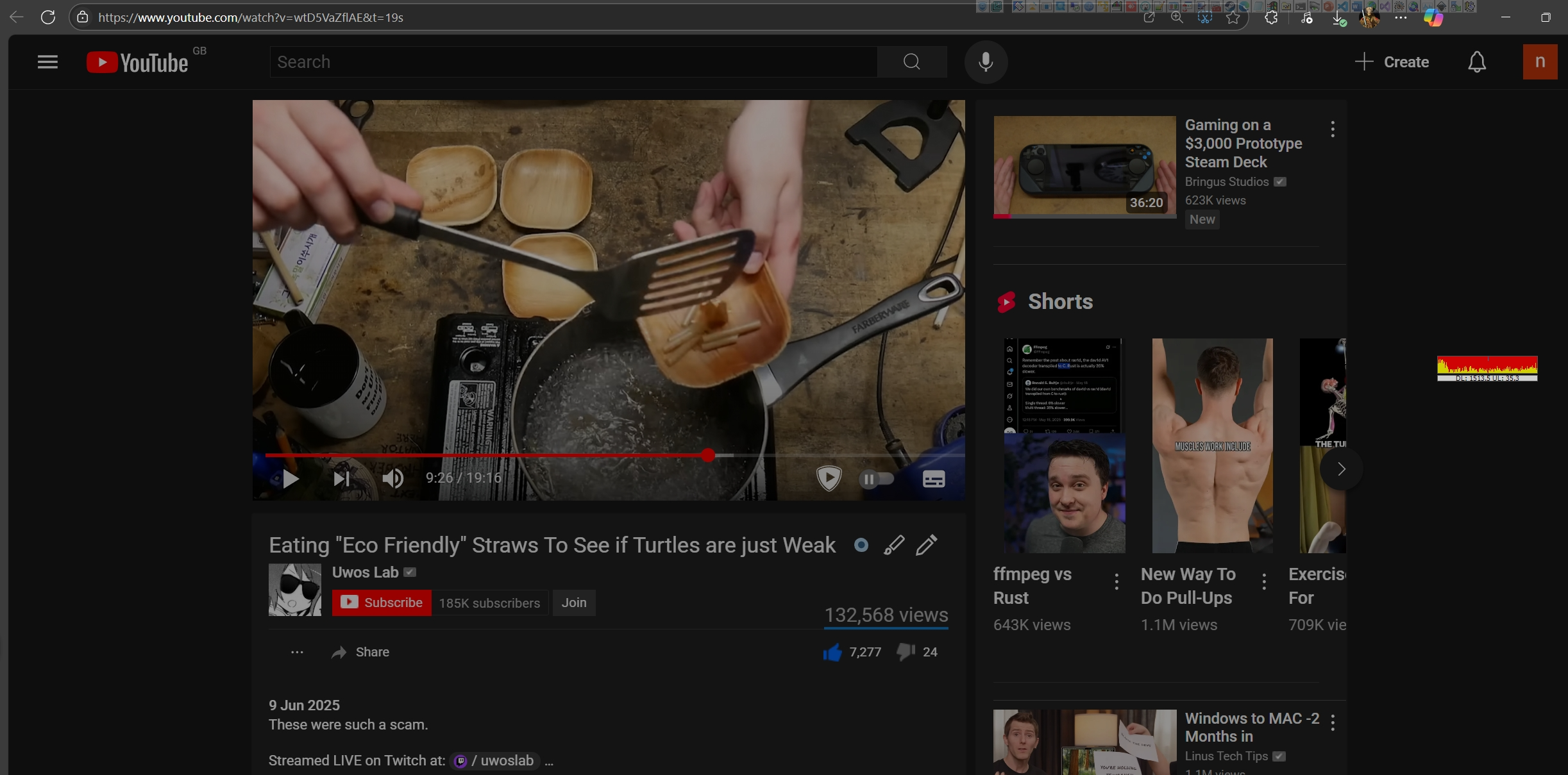Open more actions ellipsis under video
The height and width of the screenshot is (775, 1568).
click(297, 652)
